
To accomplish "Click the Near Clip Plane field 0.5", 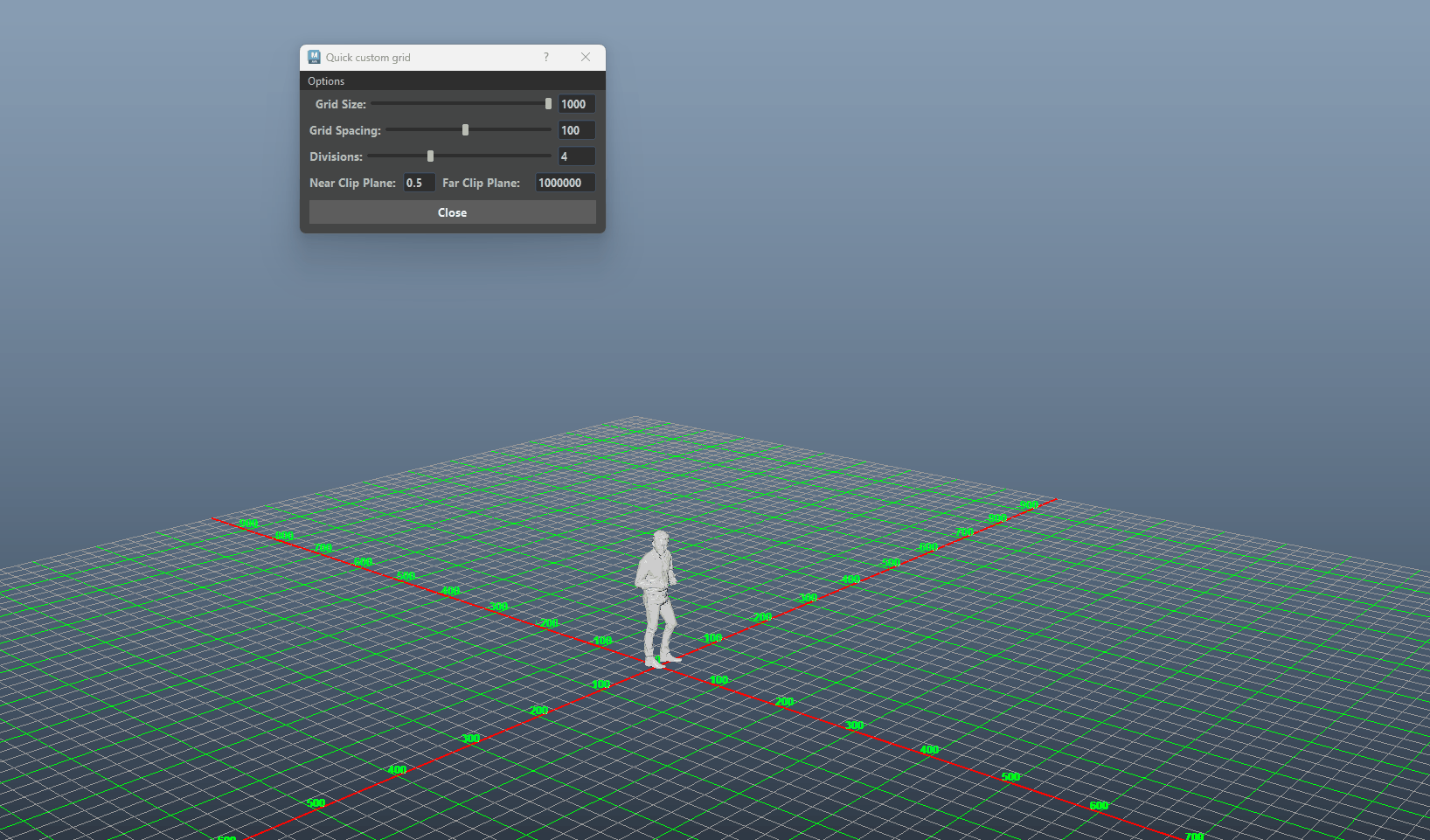I will point(419,183).
